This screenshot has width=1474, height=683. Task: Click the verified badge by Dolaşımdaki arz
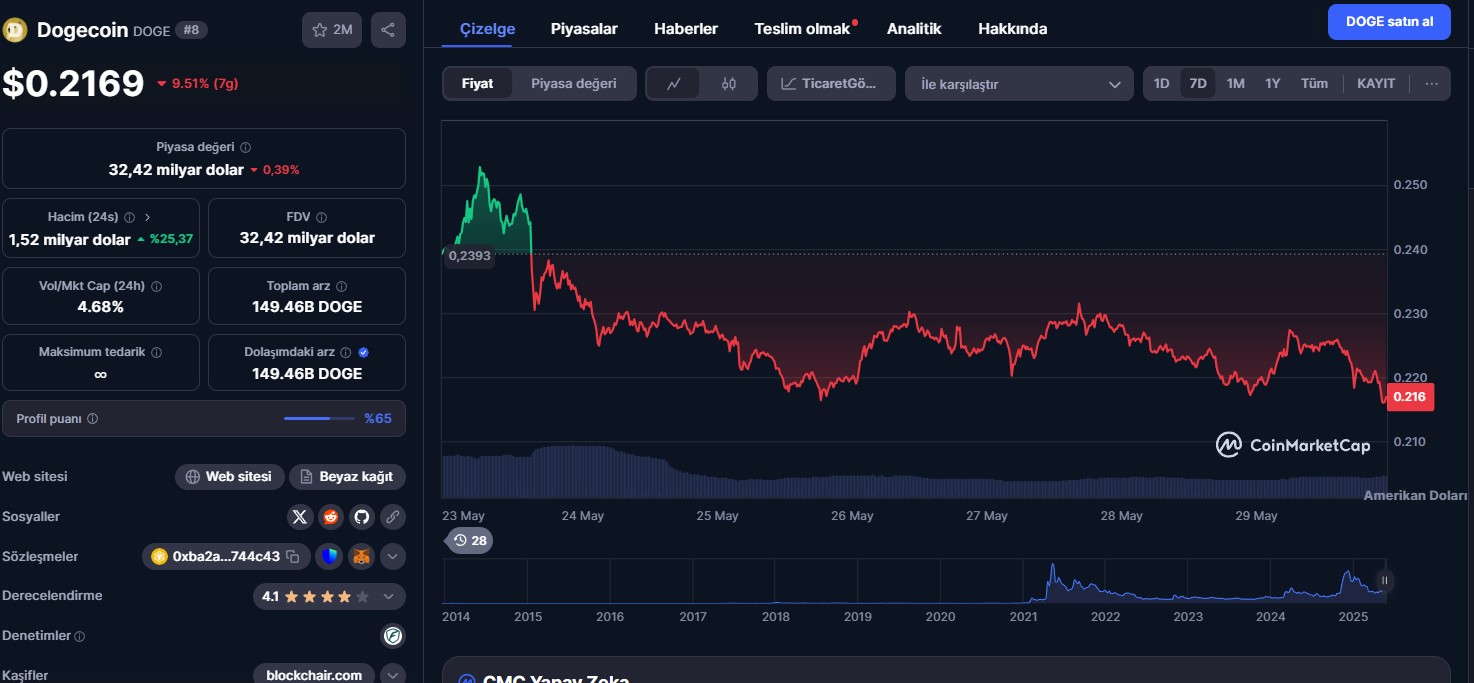[x=363, y=352]
